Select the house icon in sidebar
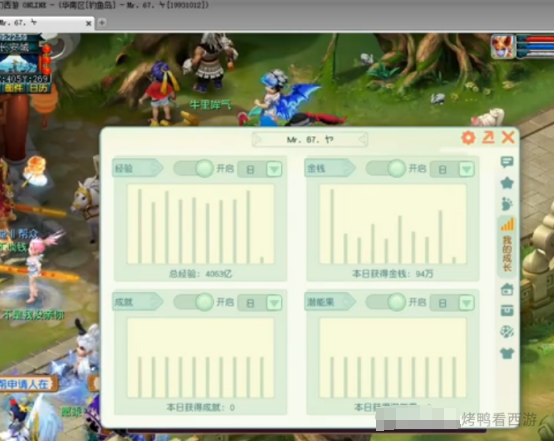 pyautogui.click(x=507, y=289)
